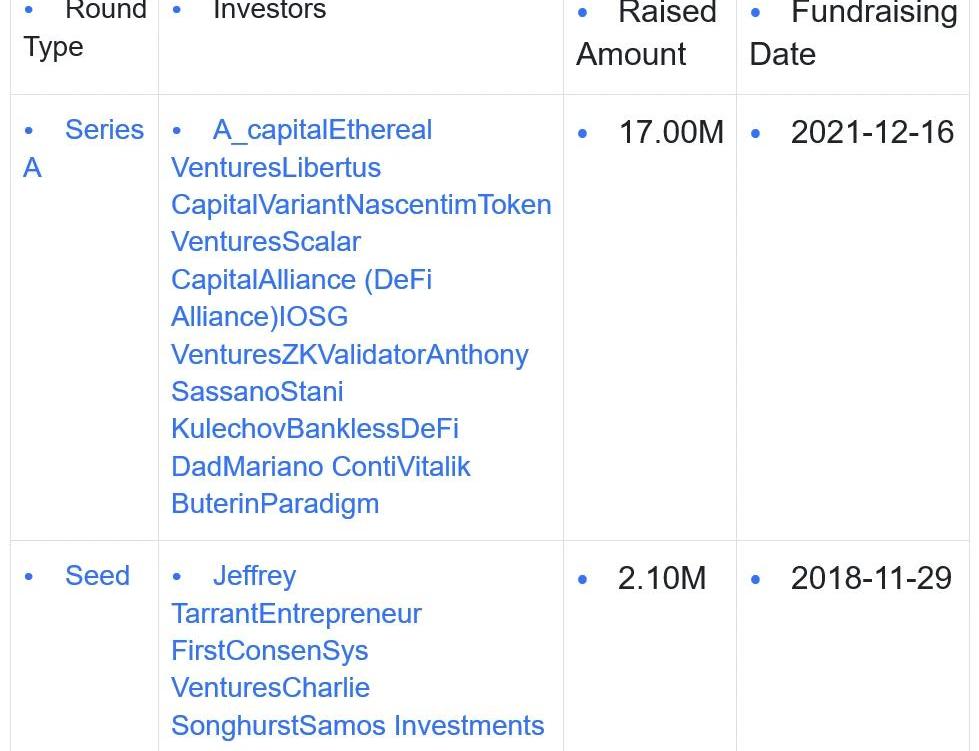Click the DadMariano ContiVitalik link
Screen dimensions: 979x751
tap(321, 467)
